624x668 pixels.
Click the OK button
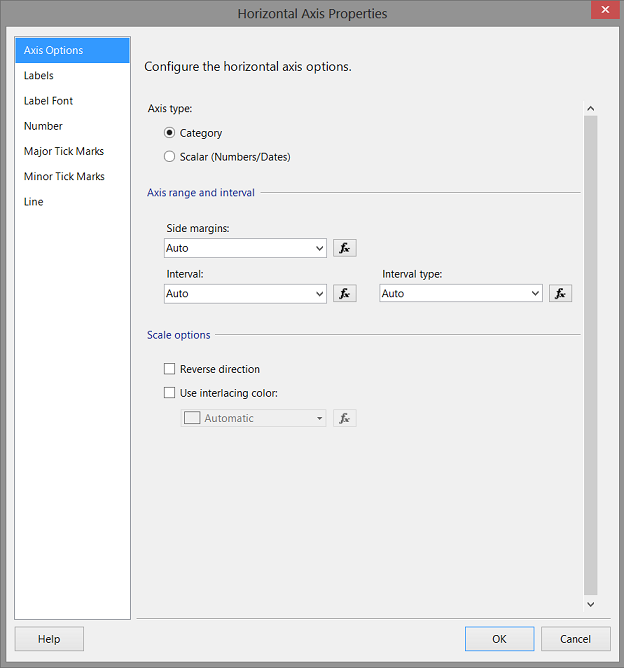(x=499, y=639)
